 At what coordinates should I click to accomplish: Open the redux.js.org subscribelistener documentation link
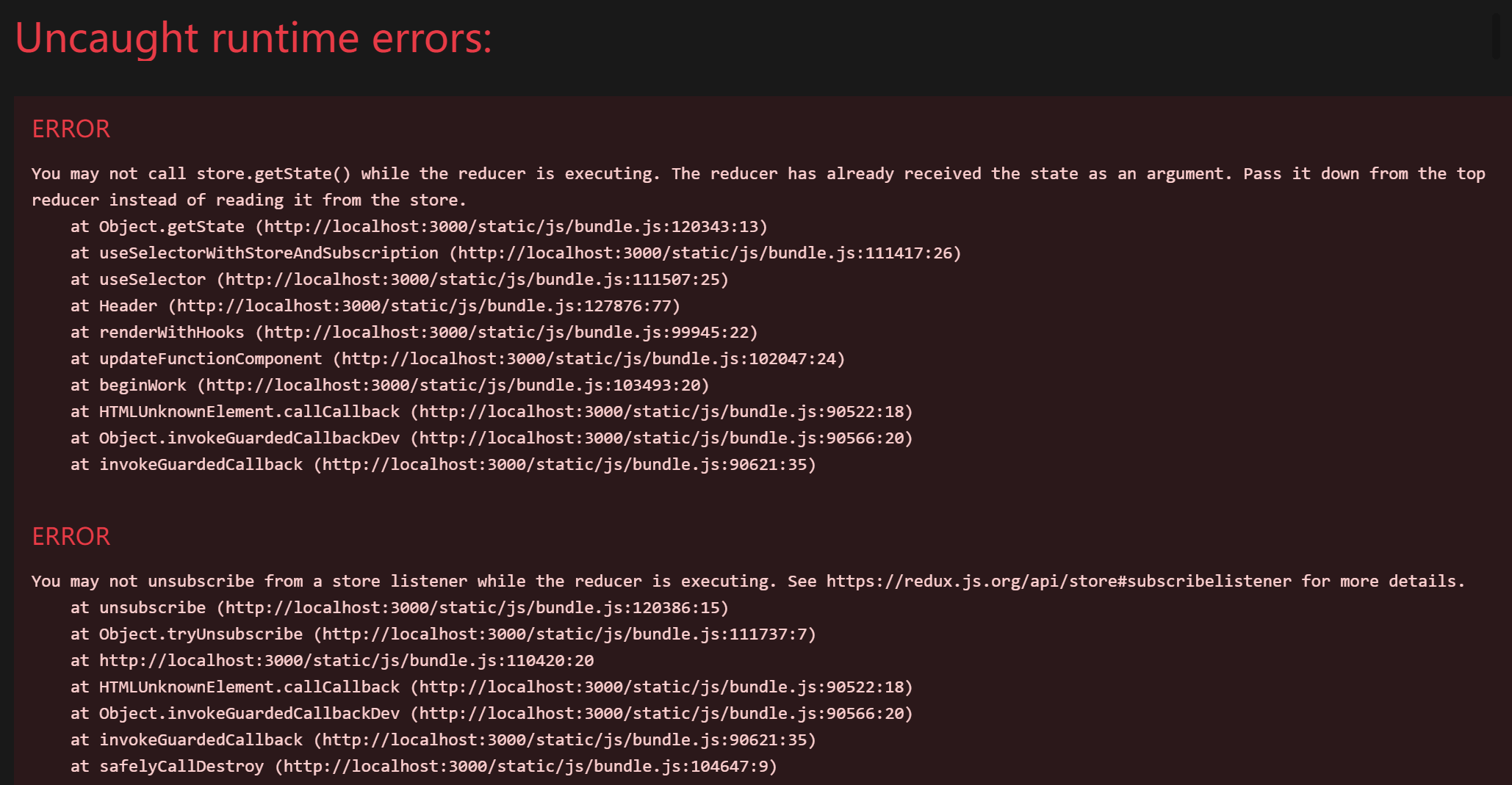click(1059, 581)
